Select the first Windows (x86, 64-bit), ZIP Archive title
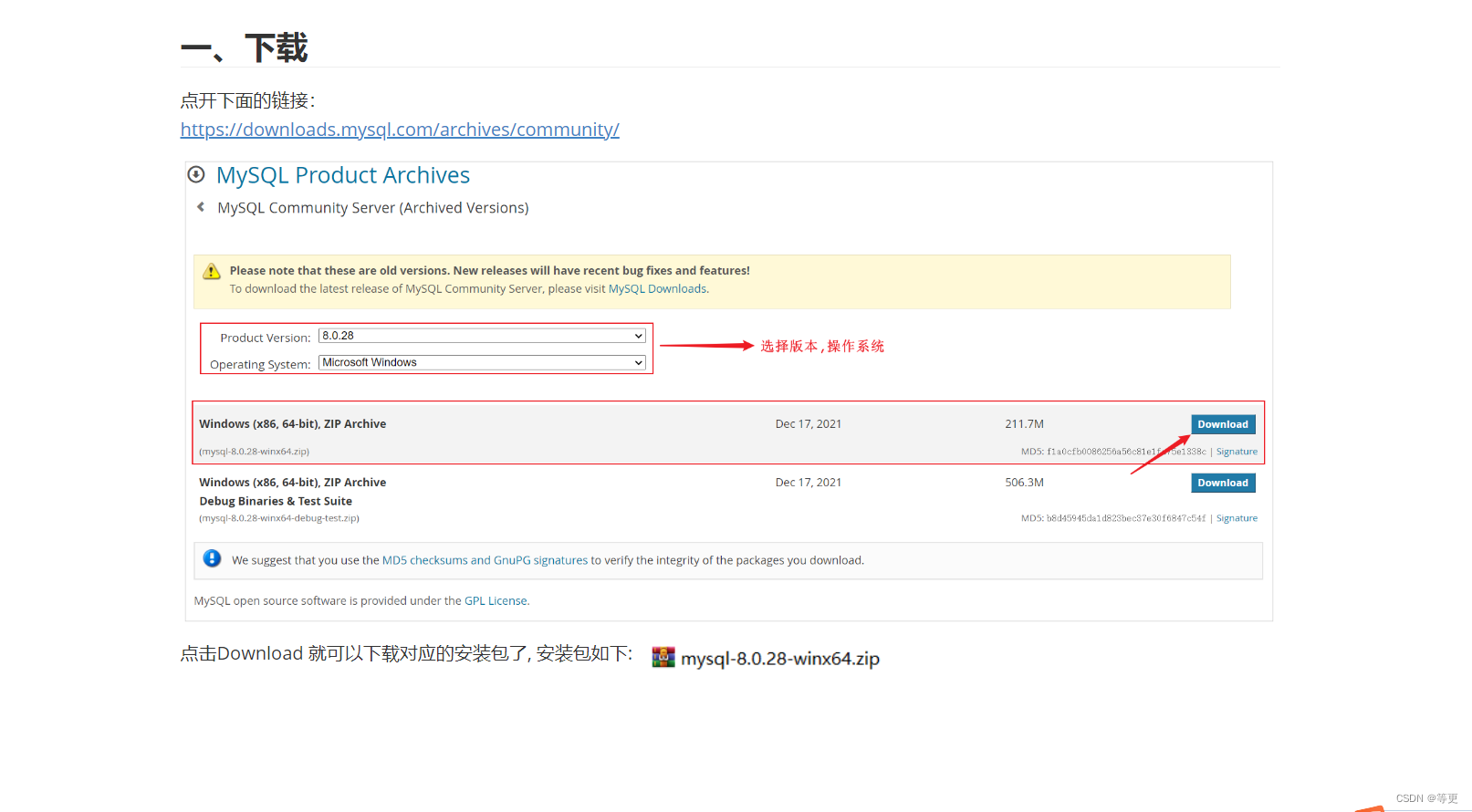 pos(293,424)
